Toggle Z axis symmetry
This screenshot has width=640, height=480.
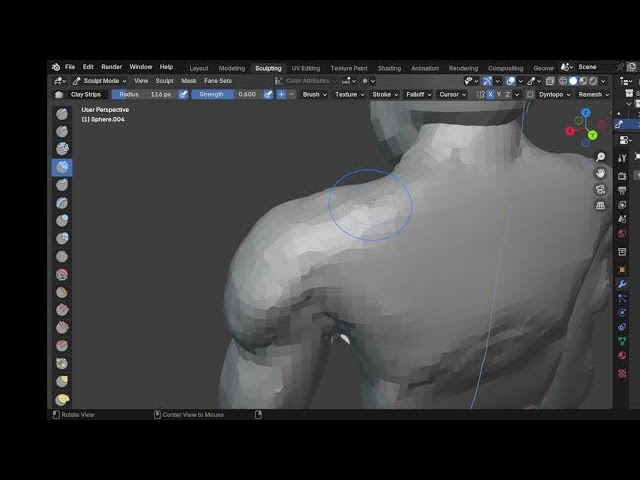pos(507,95)
